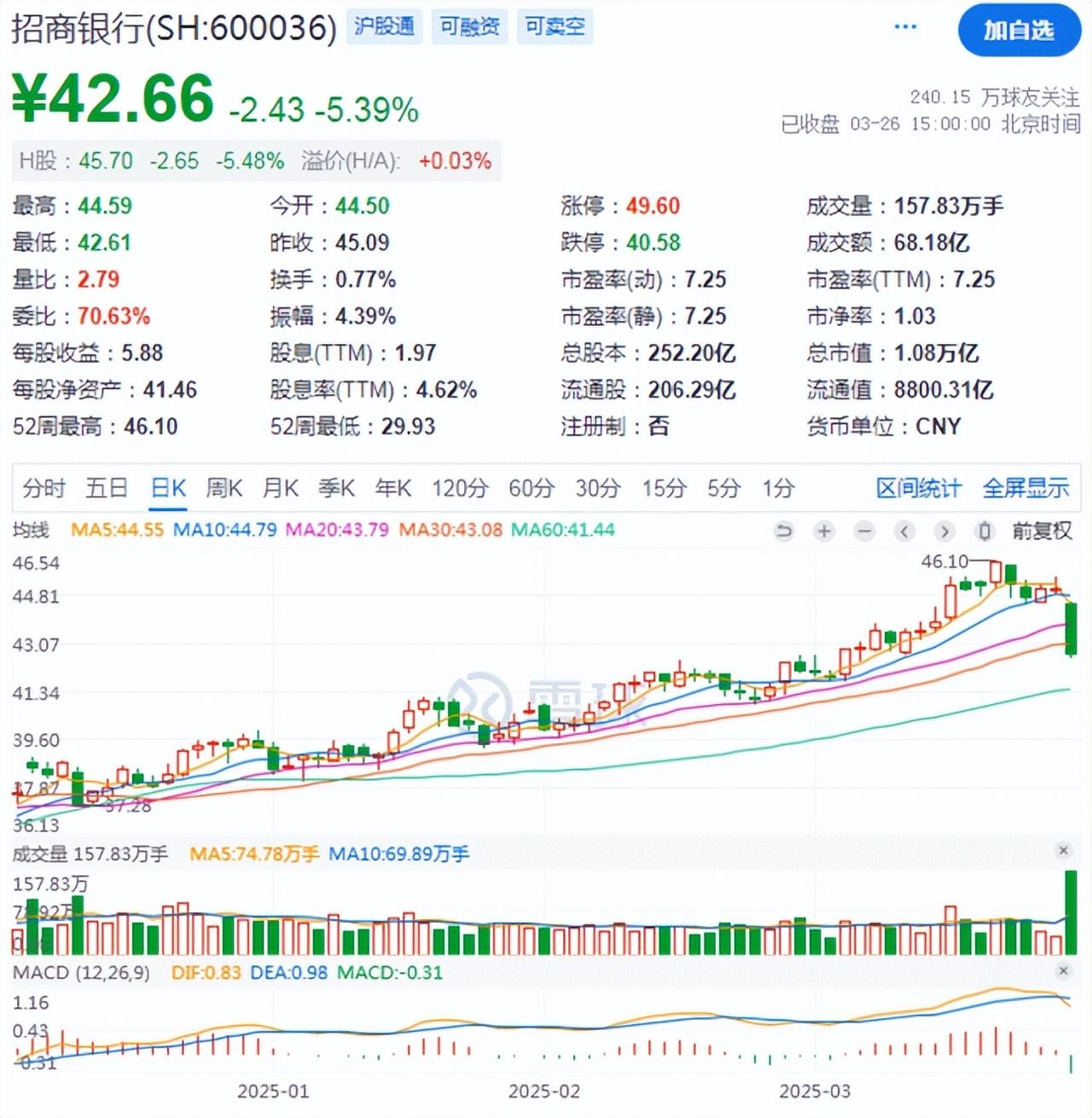Select the 周K weekly candlestick tab
This screenshot has height=1118, width=1092.
(224, 488)
